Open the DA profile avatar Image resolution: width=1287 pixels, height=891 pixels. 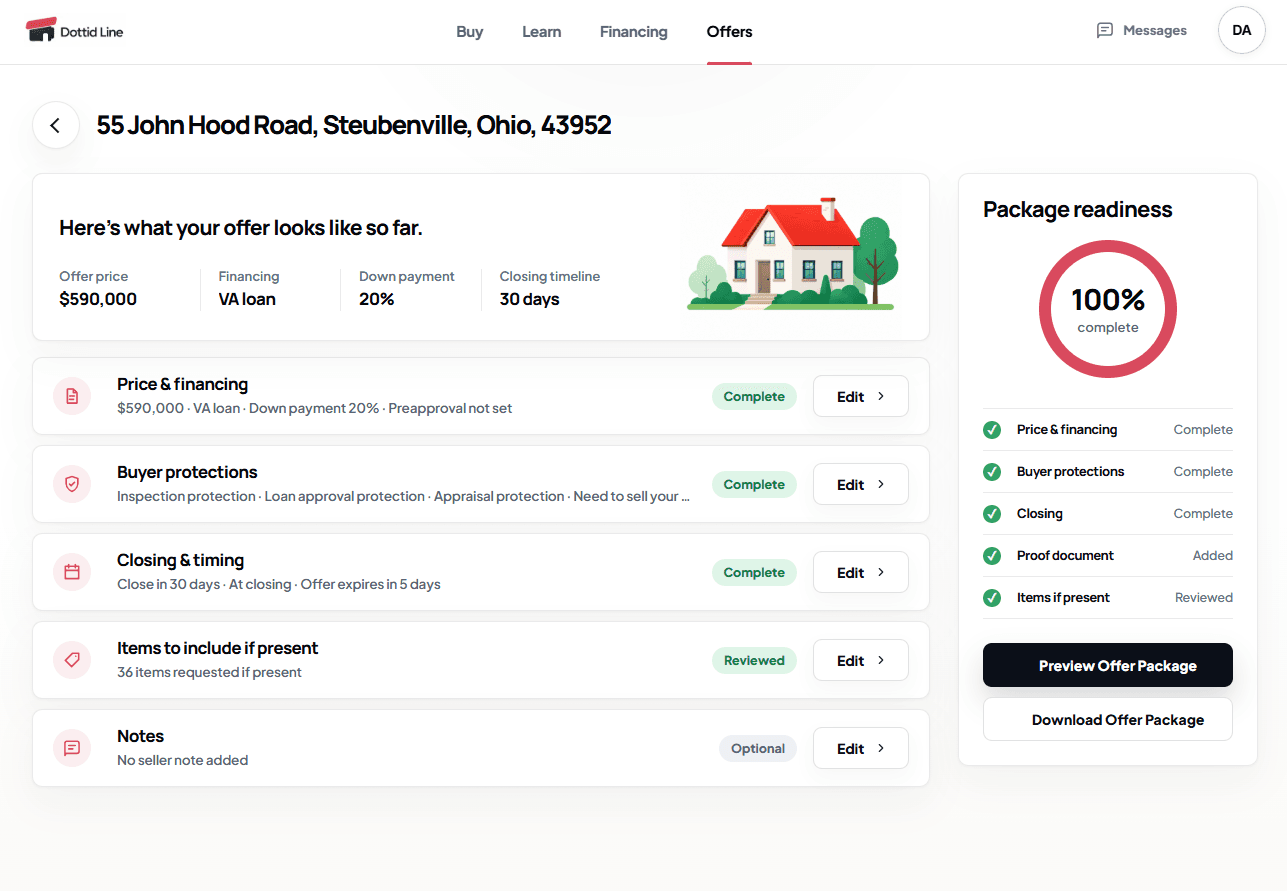tap(1242, 30)
